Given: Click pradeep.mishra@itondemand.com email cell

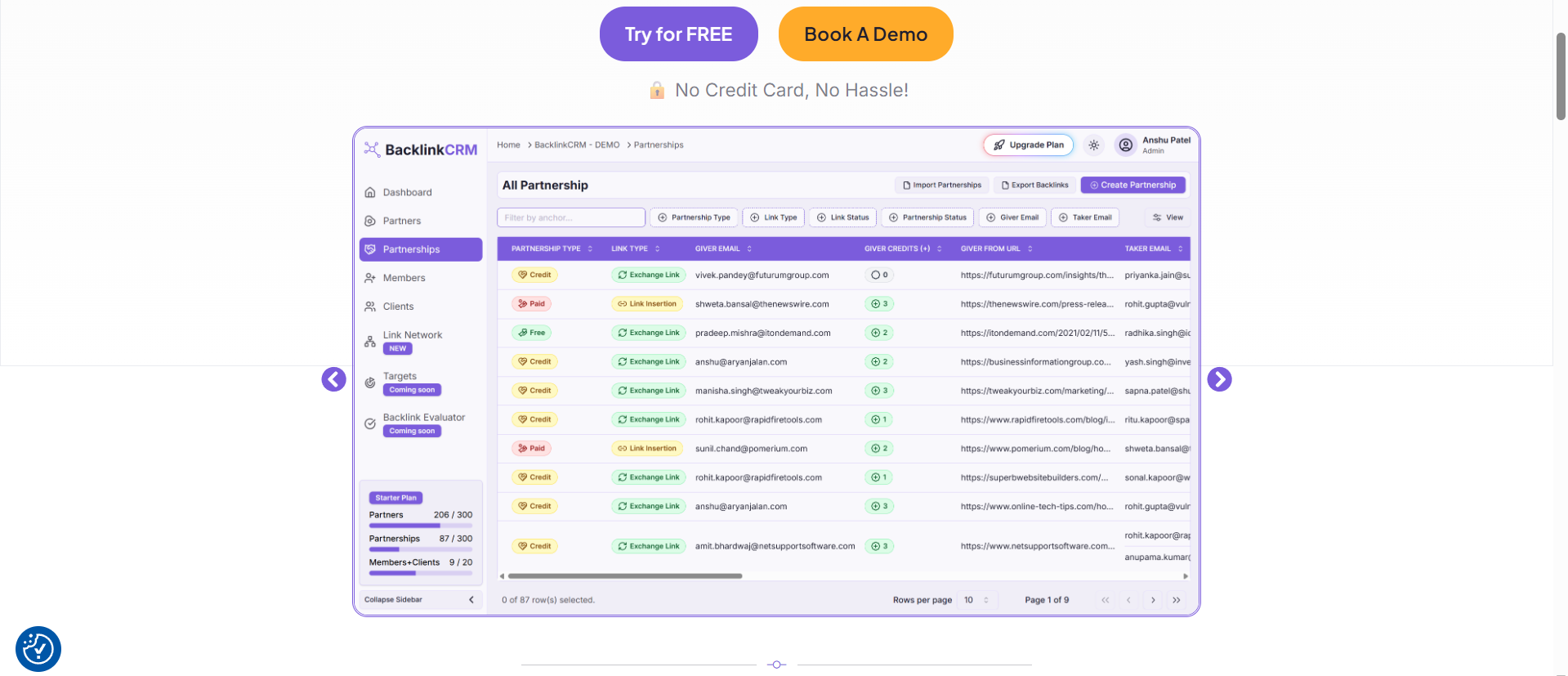Looking at the screenshot, I should (762, 333).
